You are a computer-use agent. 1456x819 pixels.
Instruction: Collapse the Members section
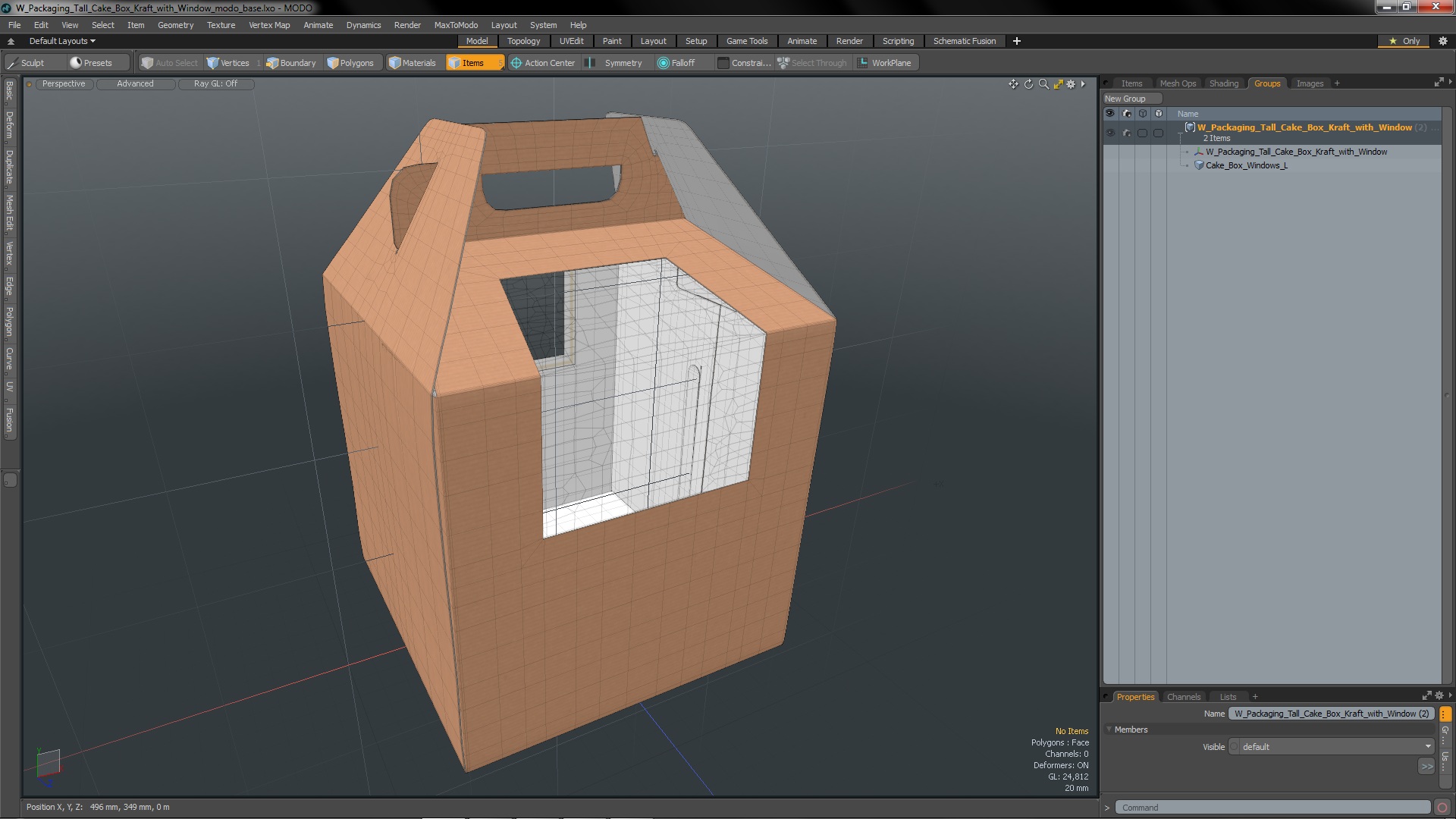(x=1109, y=730)
